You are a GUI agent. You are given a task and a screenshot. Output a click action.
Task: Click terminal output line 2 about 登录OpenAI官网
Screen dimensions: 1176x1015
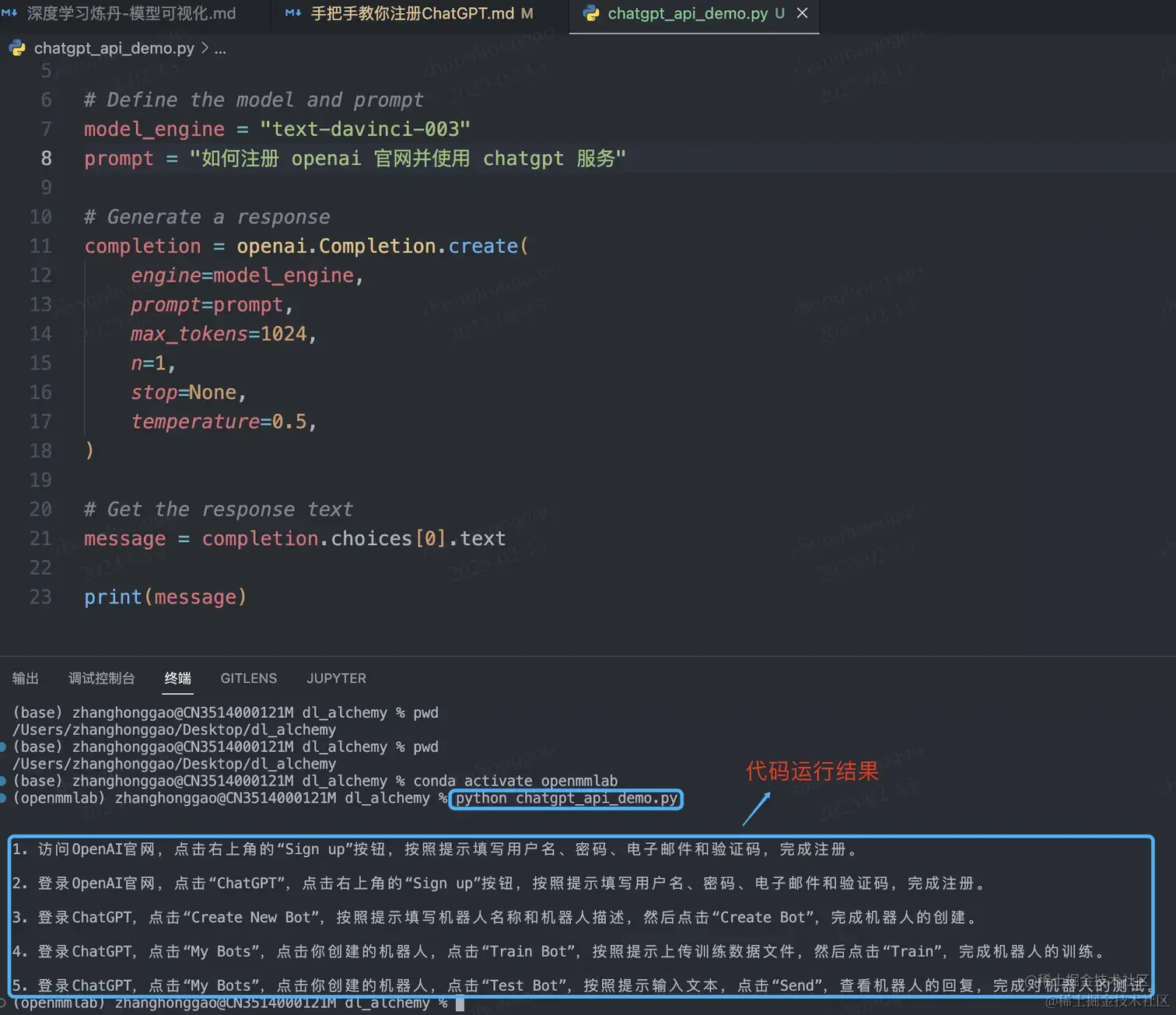click(x=499, y=884)
